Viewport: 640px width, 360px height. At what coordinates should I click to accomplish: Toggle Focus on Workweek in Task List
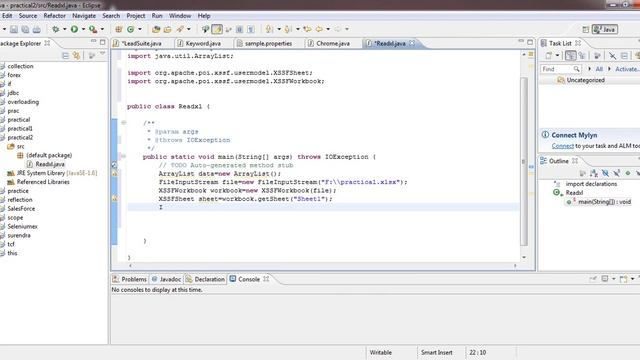click(x=597, y=56)
